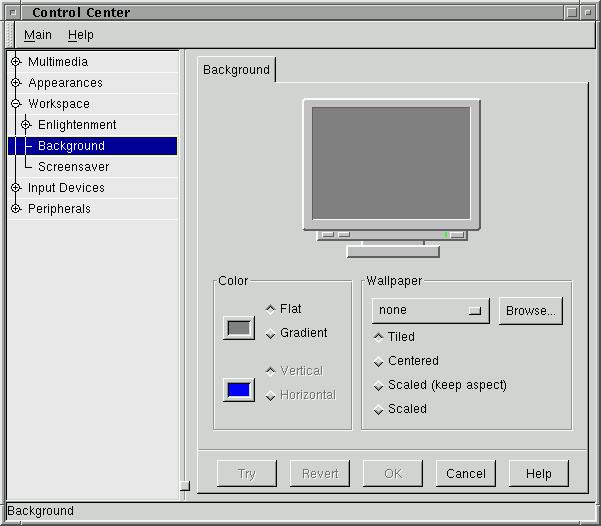Image resolution: width=601 pixels, height=526 pixels.
Task: Select the Centered wallpaper option
Action: click(379, 362)
